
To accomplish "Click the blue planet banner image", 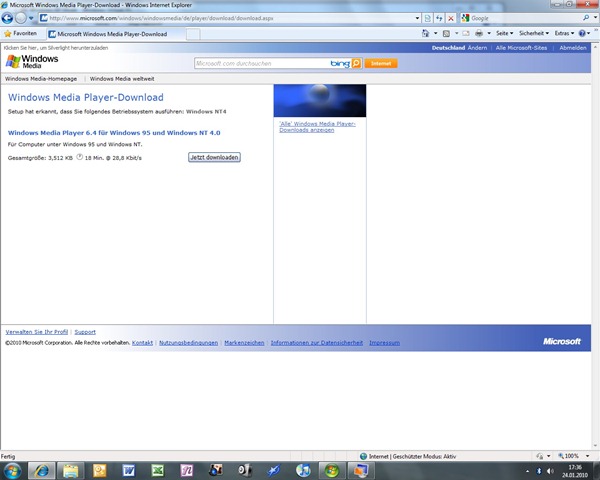I will [x=320, y=101].
